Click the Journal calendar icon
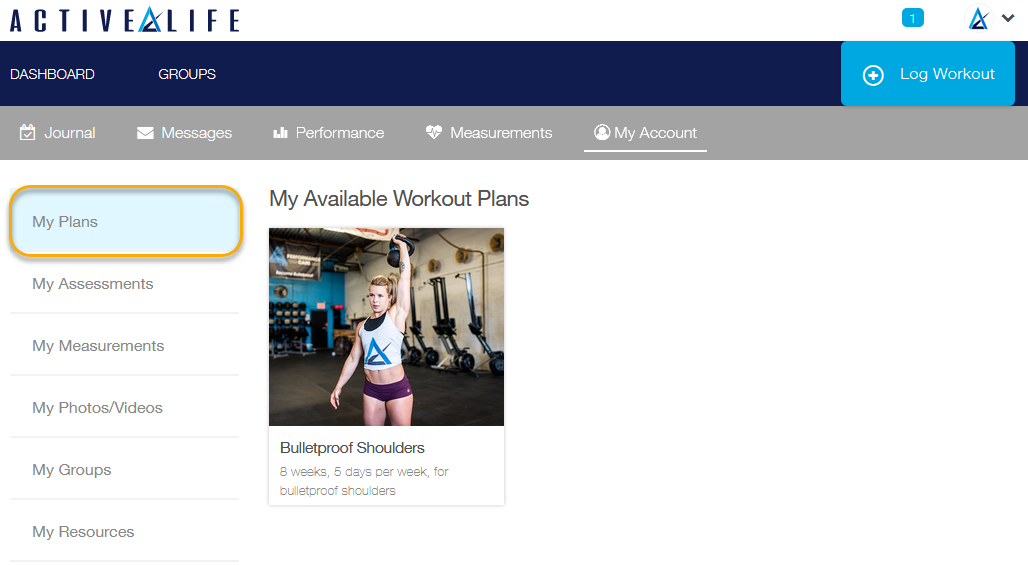 (x=28, y=132)
